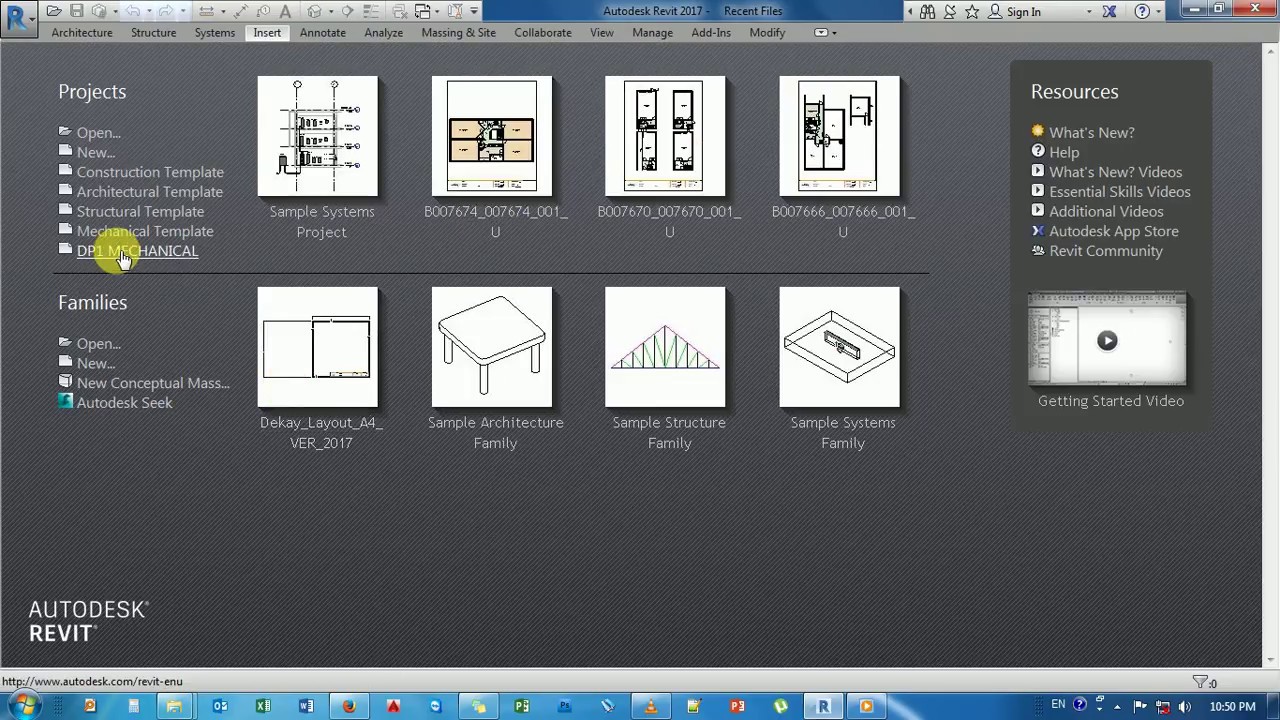The height and width of the screenshot is (720, 1280).
Task: Open Firefox from the Windows taskbar
Action: click(348, 706)
